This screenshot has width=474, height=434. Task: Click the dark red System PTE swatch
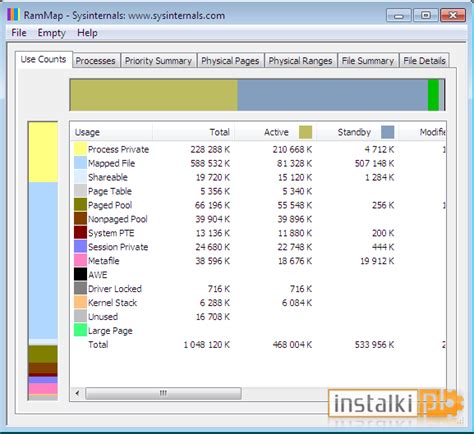(x=80, y=233)
